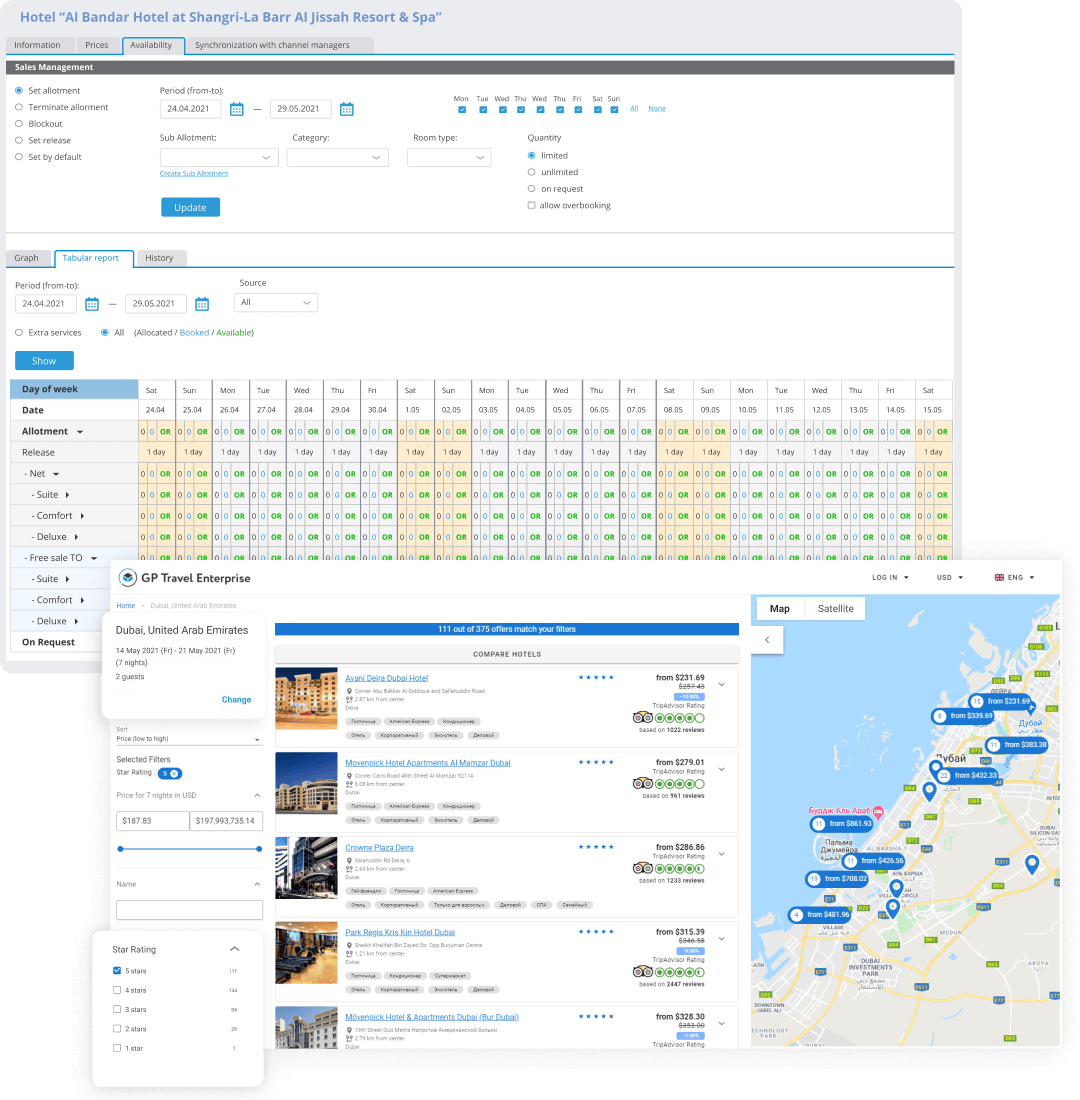The height and width of the screenshot is (1100, 1080).
Task: Collapse the Star Rating filter section
Action: [234, 949]
